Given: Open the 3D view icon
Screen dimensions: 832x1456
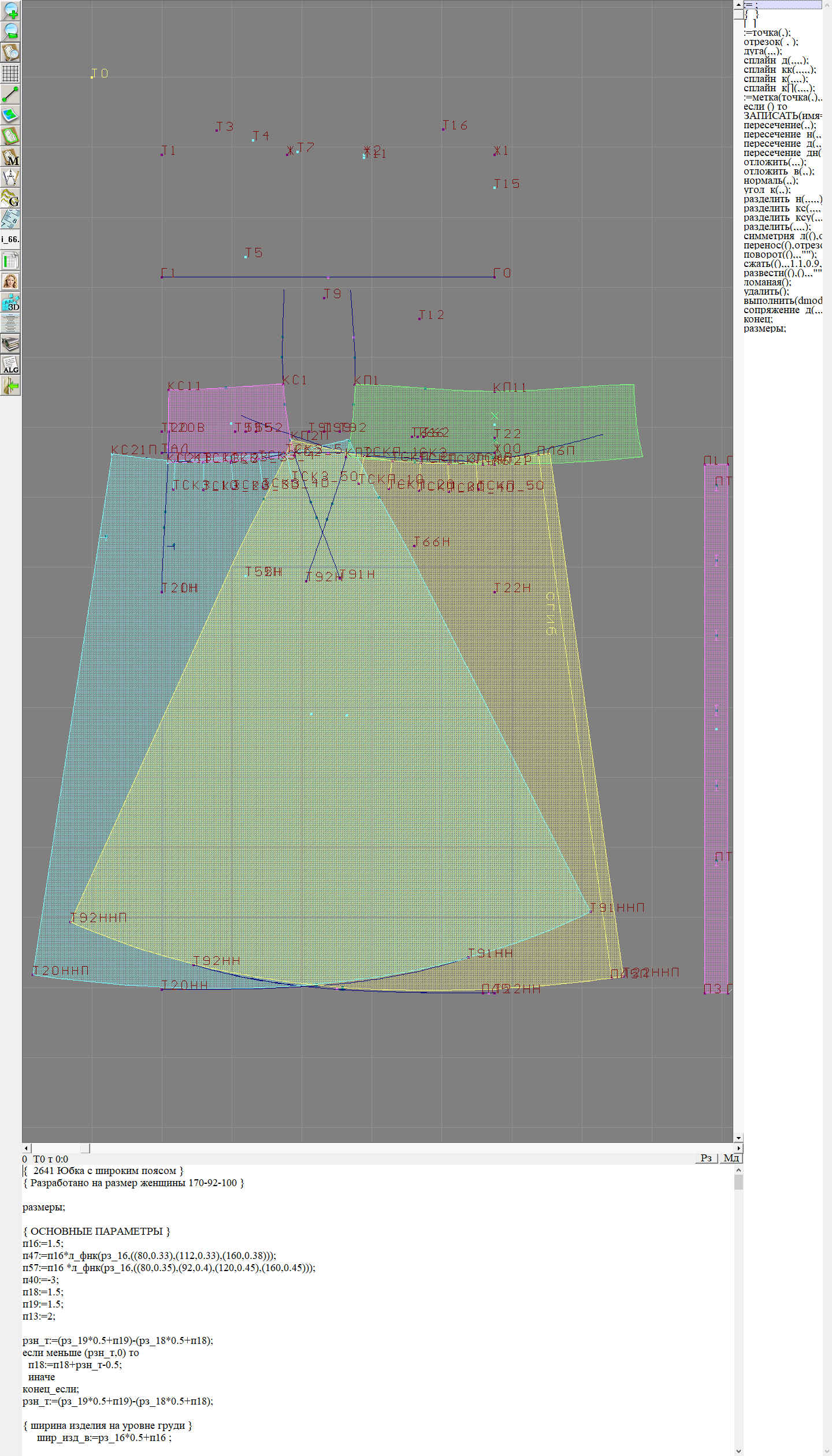Looking at the screenshot, I should (10, 302).
